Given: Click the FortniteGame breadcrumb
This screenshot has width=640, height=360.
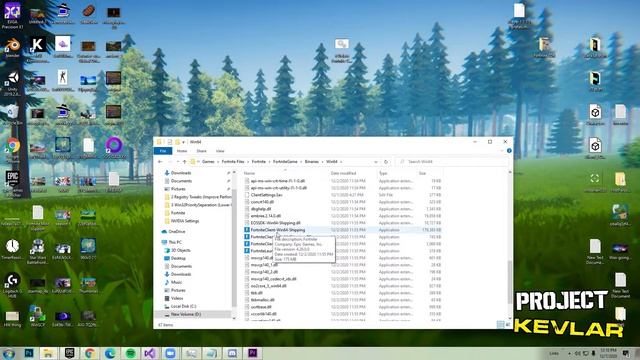Looking at the screenshot, I should (x=285, y=162).
